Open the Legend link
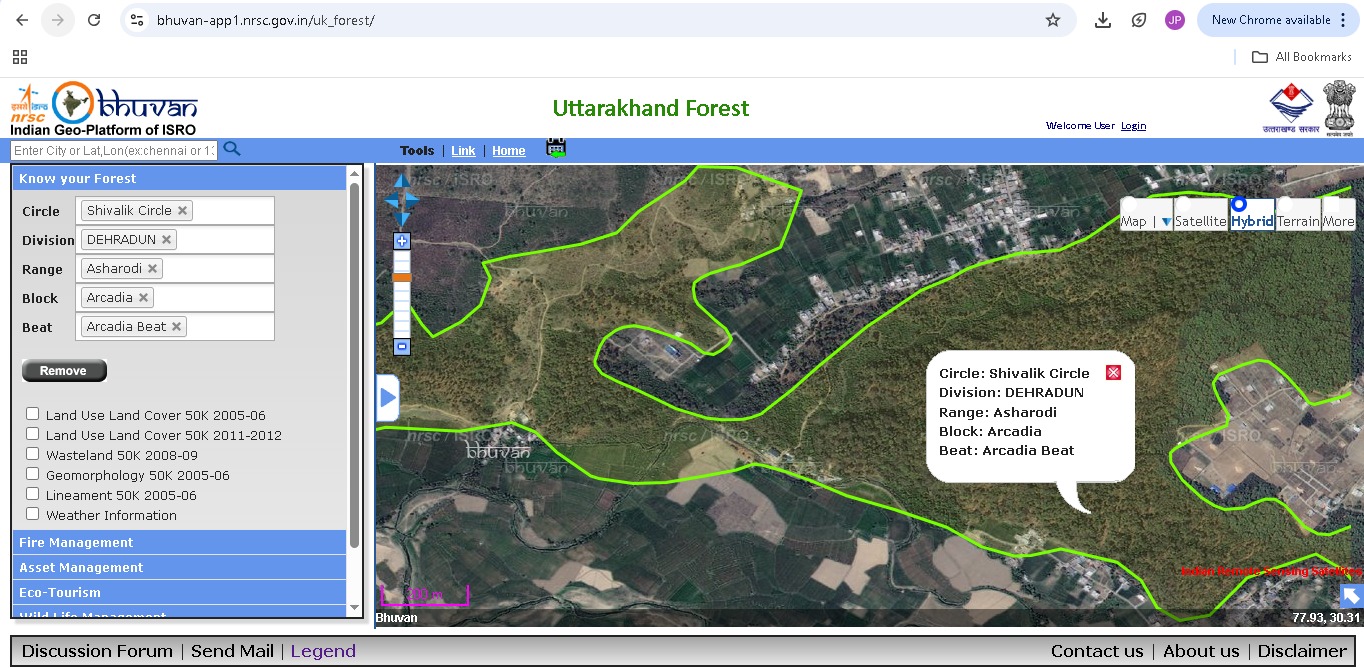The height and width of the screenshot is (668, 1364). (323, 651)
